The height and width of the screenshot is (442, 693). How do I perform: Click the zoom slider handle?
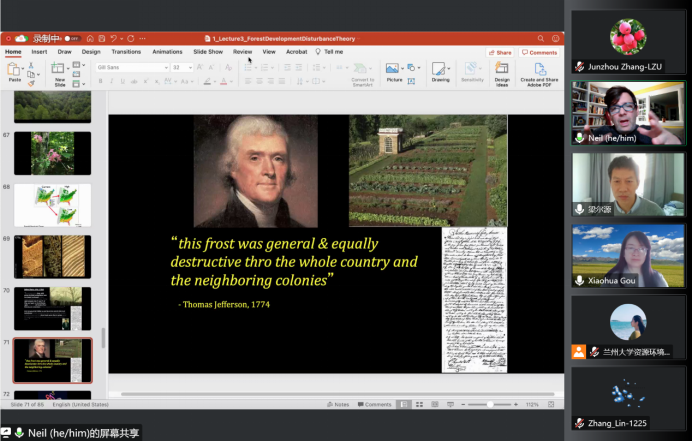490,404
